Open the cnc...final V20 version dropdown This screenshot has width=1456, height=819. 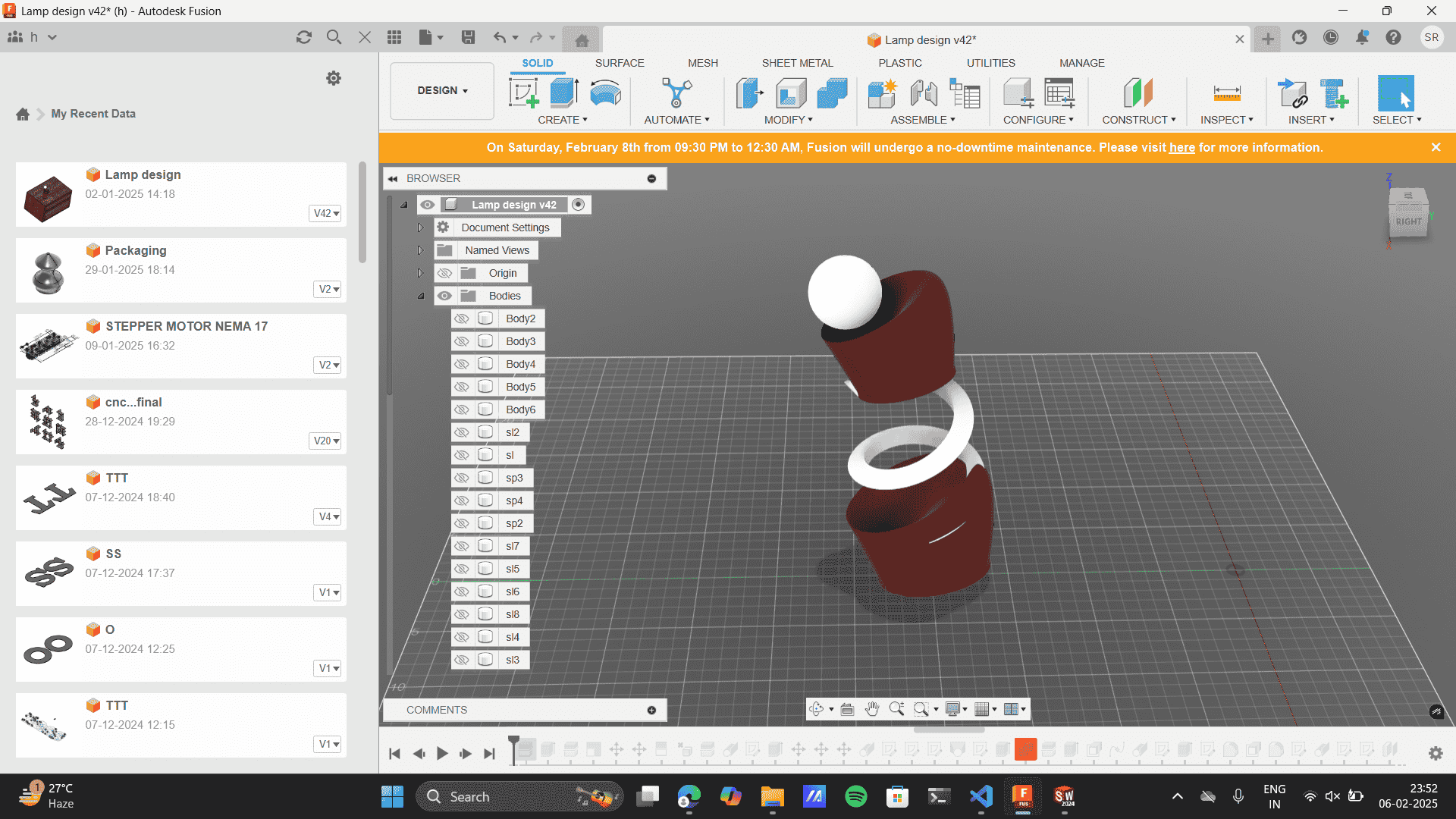[x=327, y=441]
